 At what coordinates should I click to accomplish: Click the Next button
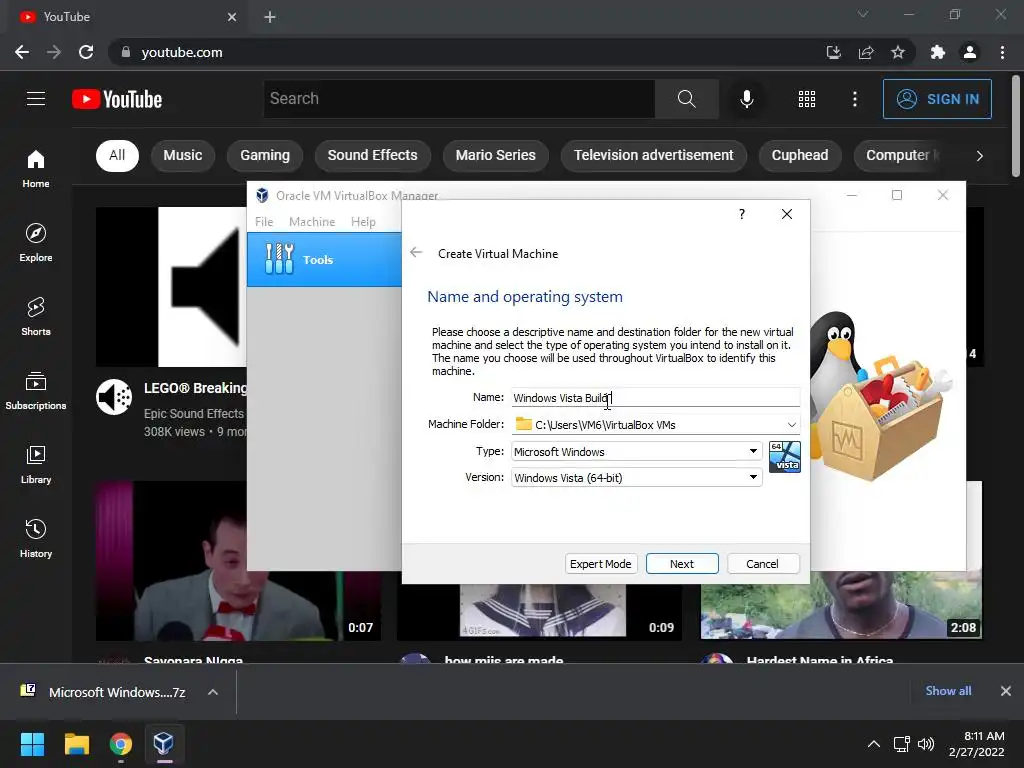click(682, 564)
